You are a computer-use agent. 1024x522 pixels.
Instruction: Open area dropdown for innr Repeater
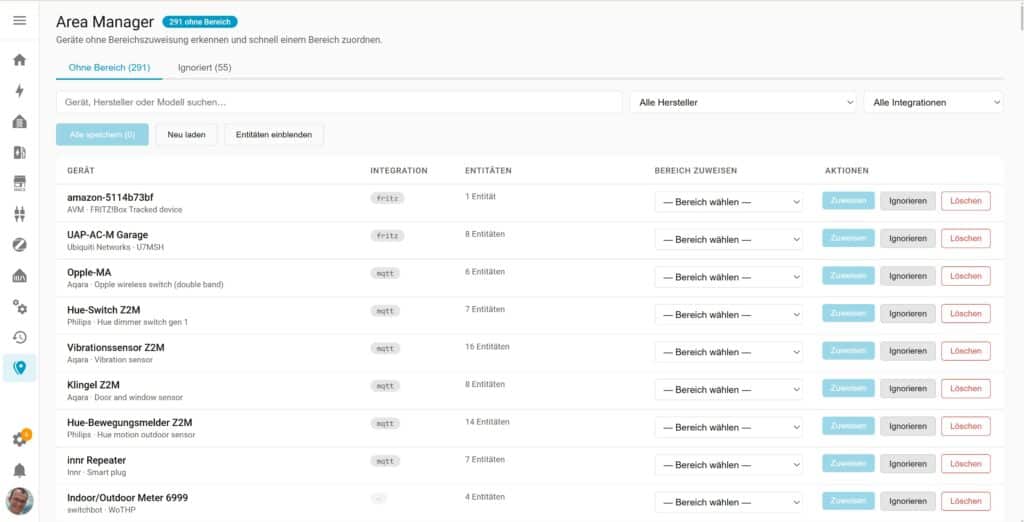pos(729,465)
